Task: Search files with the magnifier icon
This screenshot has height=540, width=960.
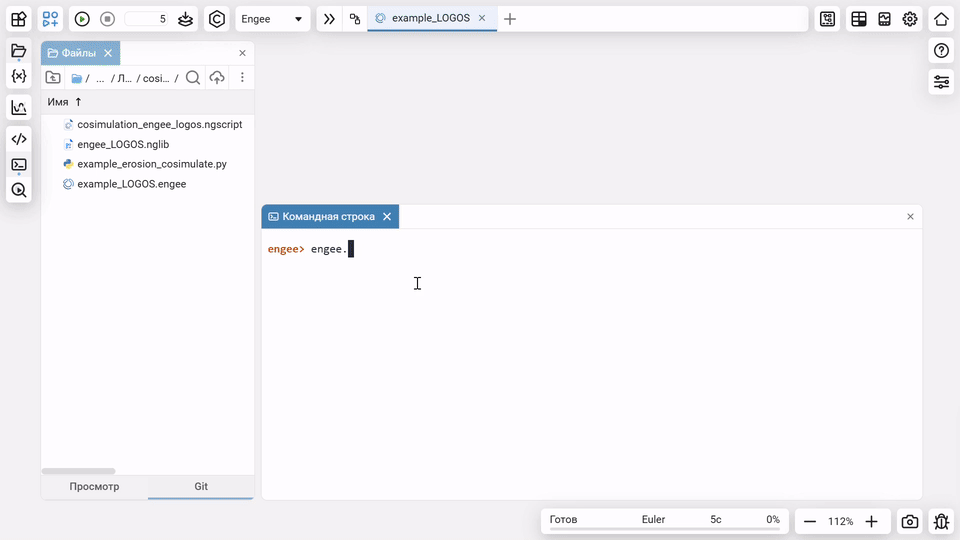Action: [x=193, y=78]
